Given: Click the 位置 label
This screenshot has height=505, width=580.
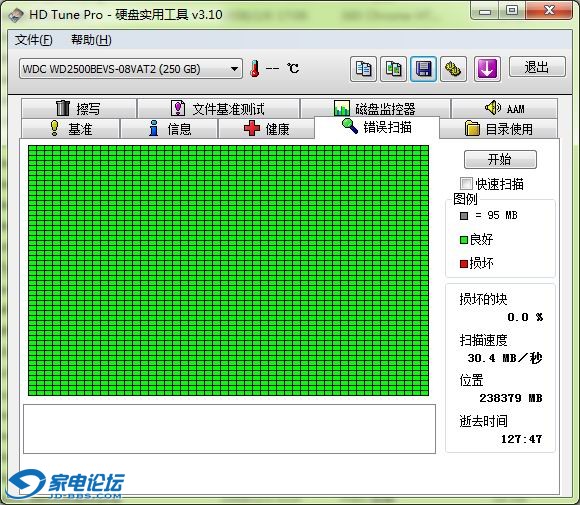Looking at the screenshot, I should (x=471, y=380).
